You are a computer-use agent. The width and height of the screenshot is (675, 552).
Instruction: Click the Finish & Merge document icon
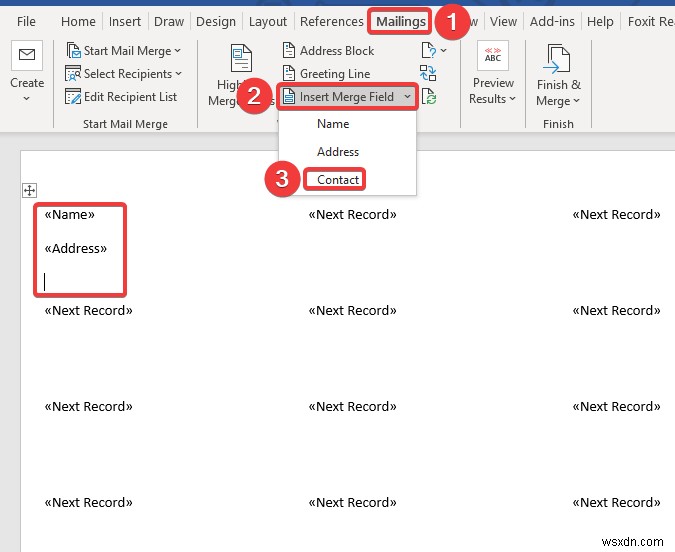point(557,58)
